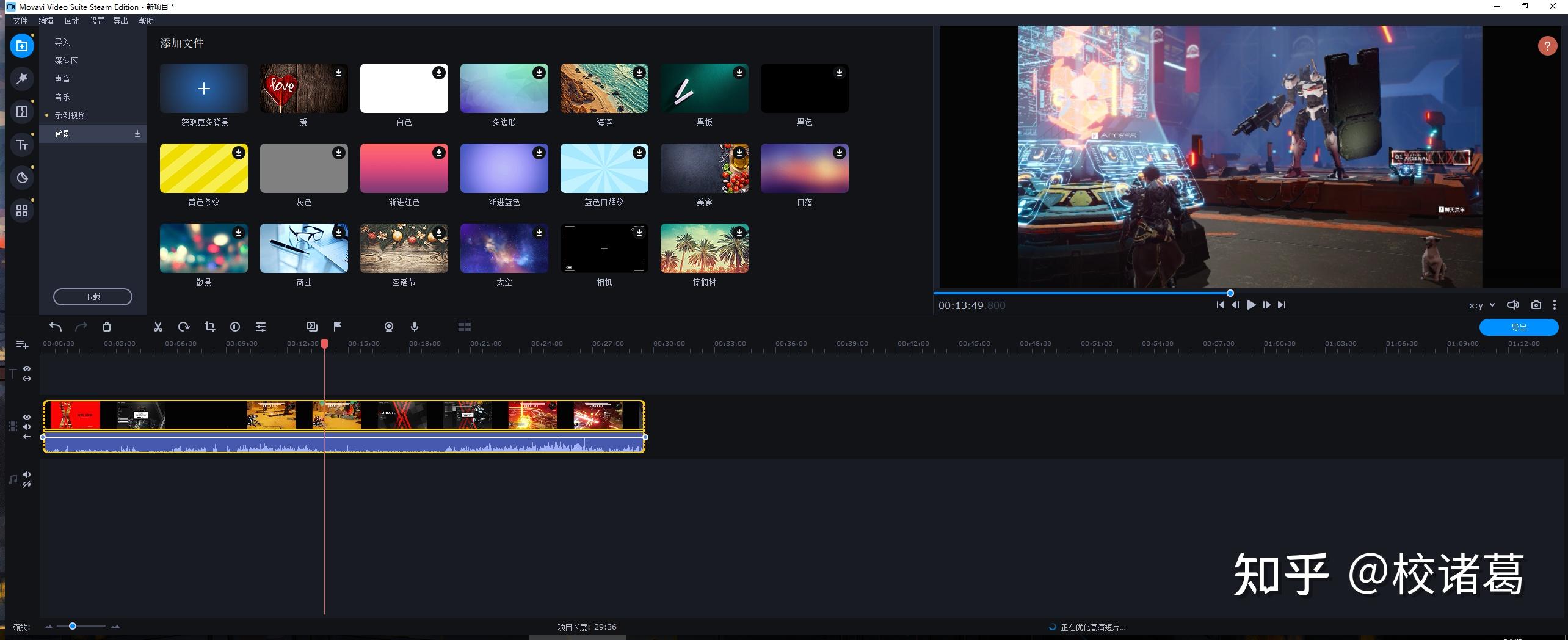Split clip with the scissors tool
Viewport: 1568px width, 640px height.
tap(158, 327)
